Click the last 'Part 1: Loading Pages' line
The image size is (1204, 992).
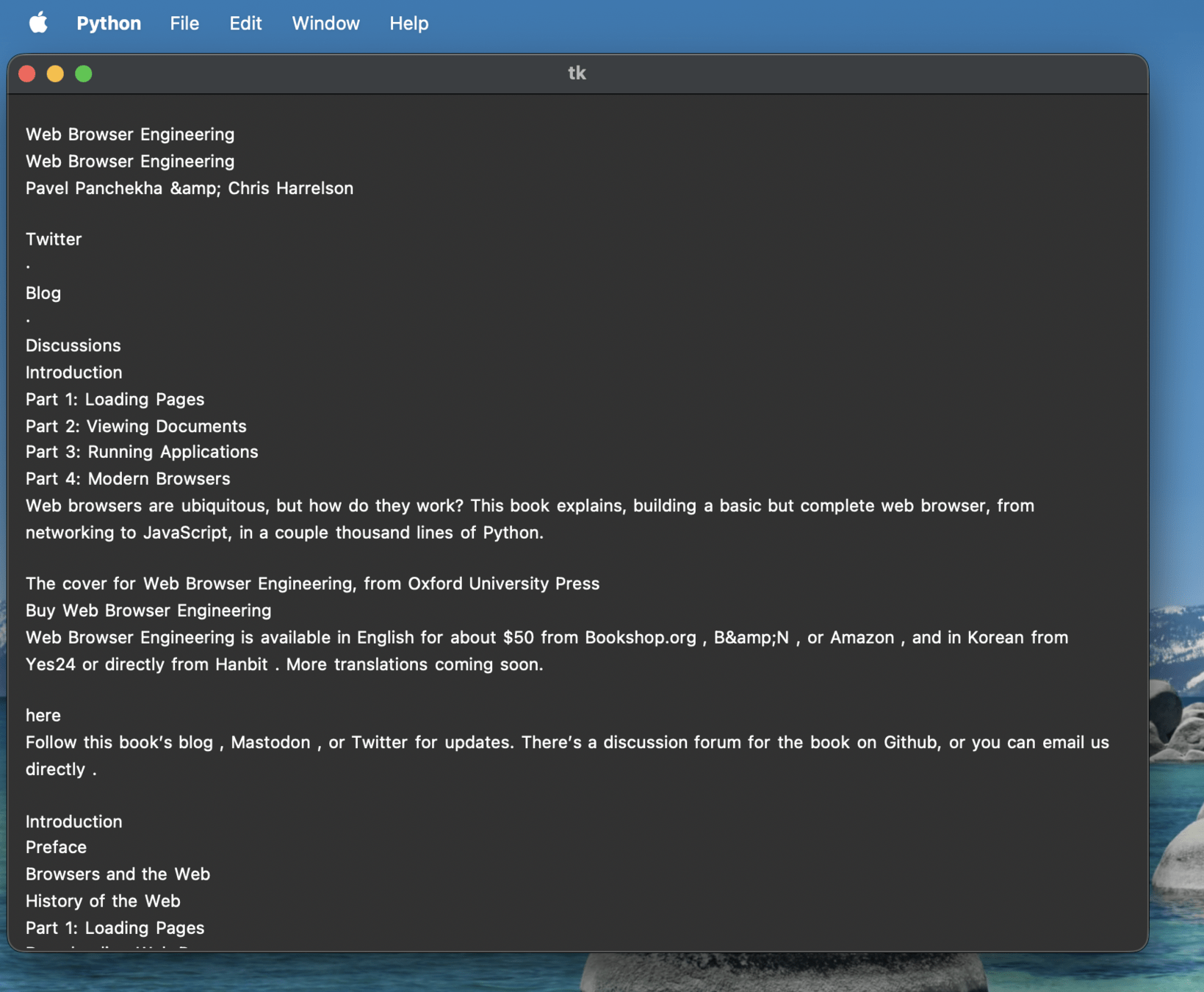(115, 928)
